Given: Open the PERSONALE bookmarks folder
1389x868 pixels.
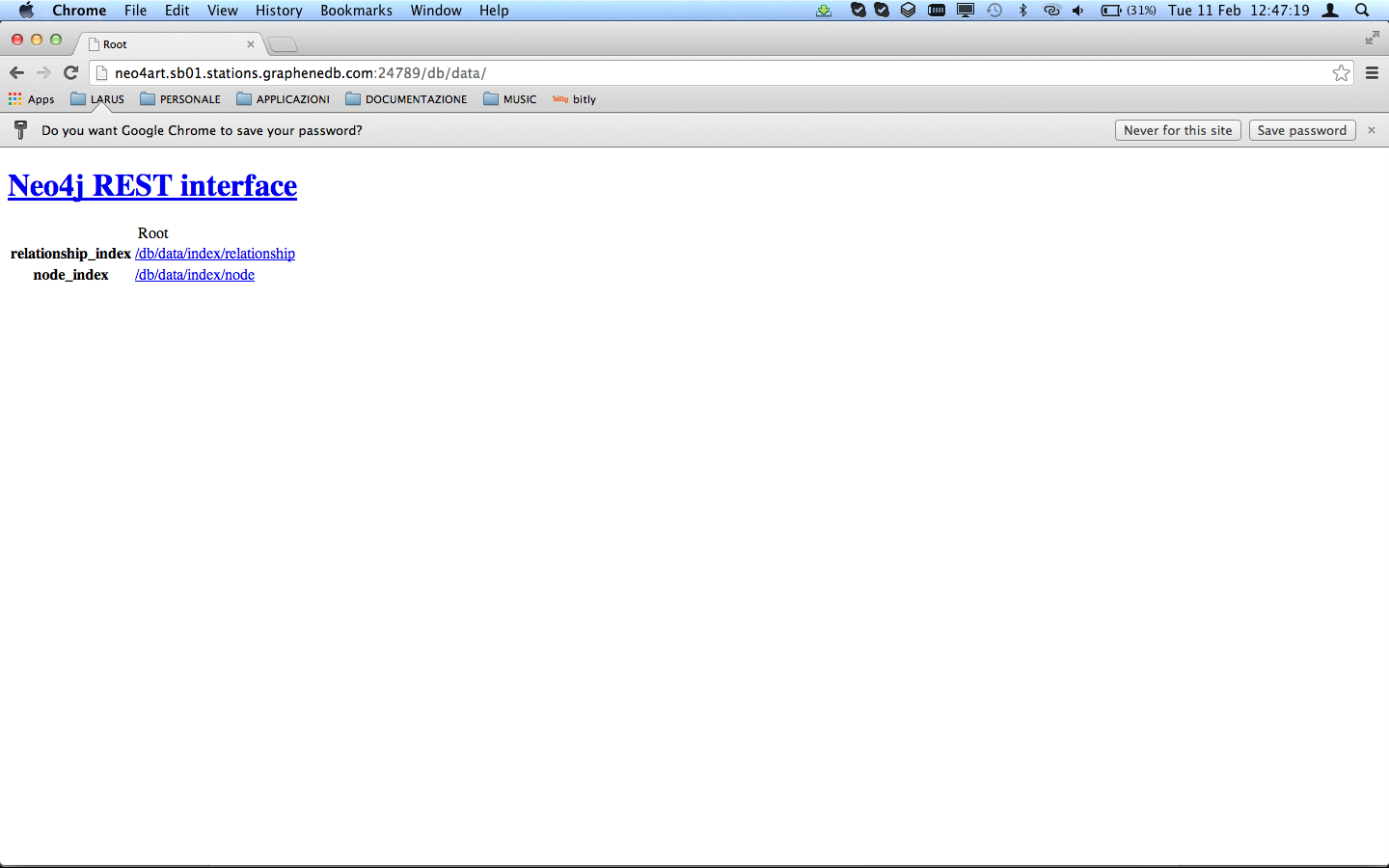Looking at the screenshot, I should 180,99.
